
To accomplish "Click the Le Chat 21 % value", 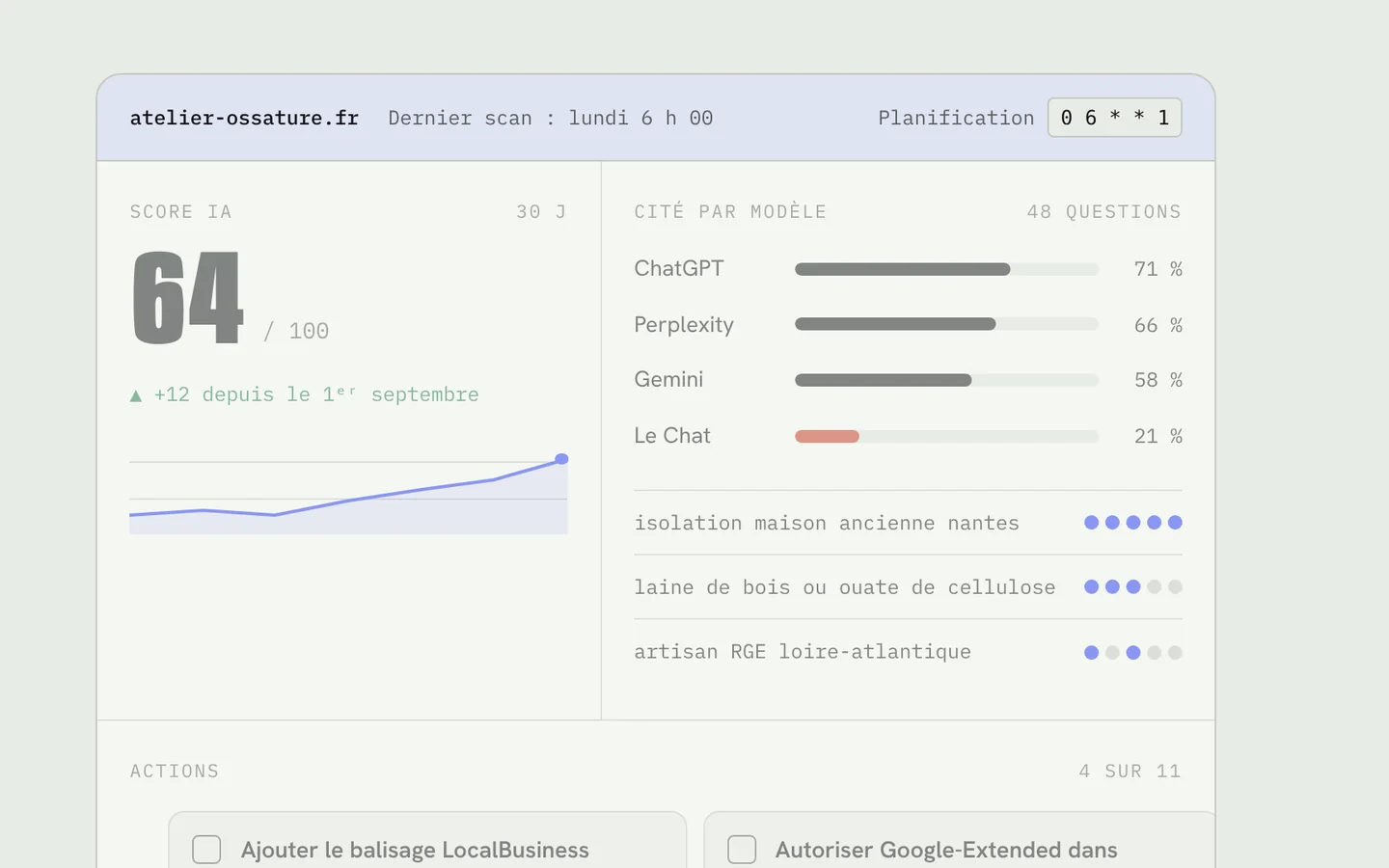I will tap(1158, 436).
